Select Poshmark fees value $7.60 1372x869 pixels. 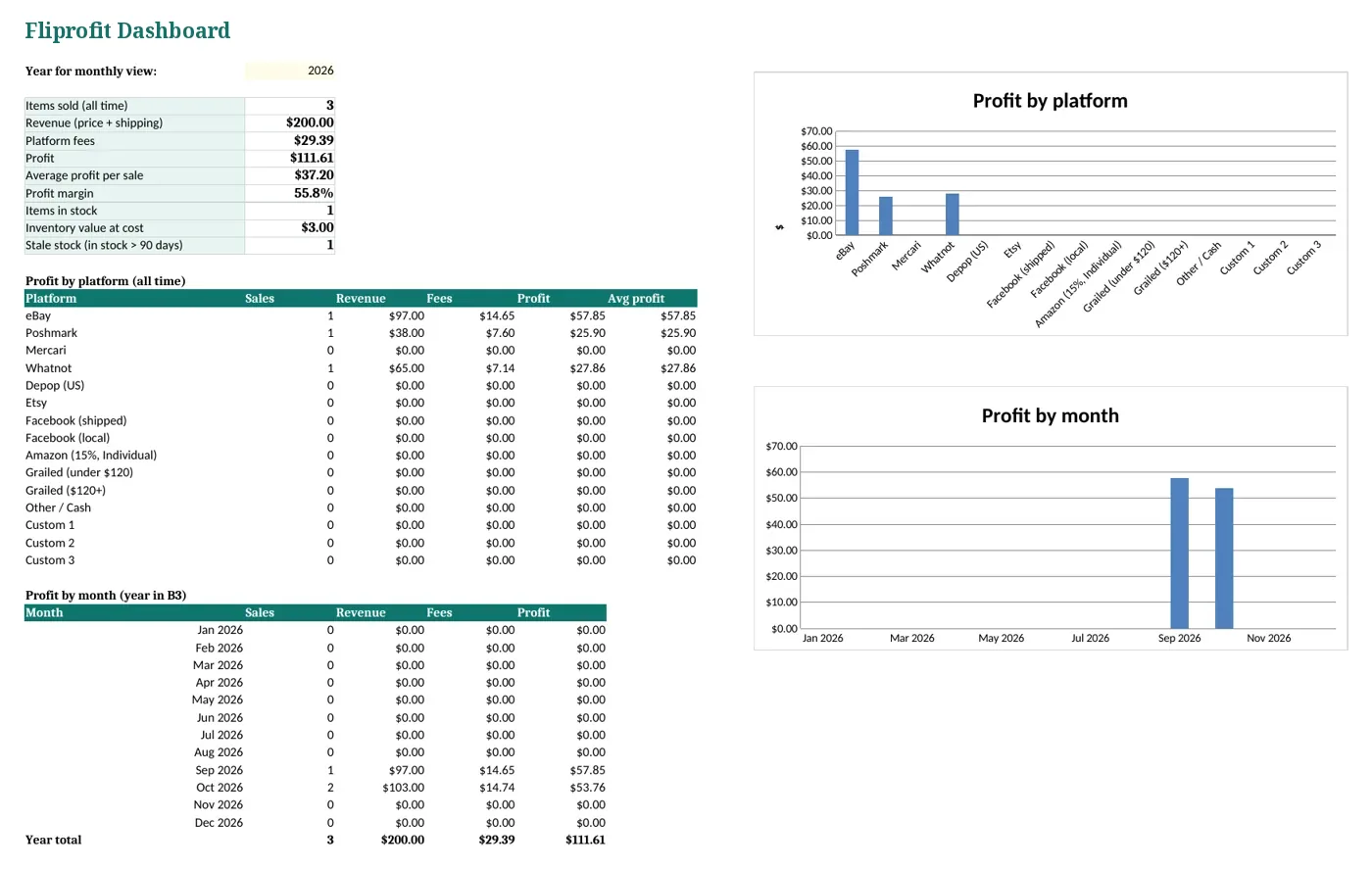pyautogui.click(x=500, y=333)
